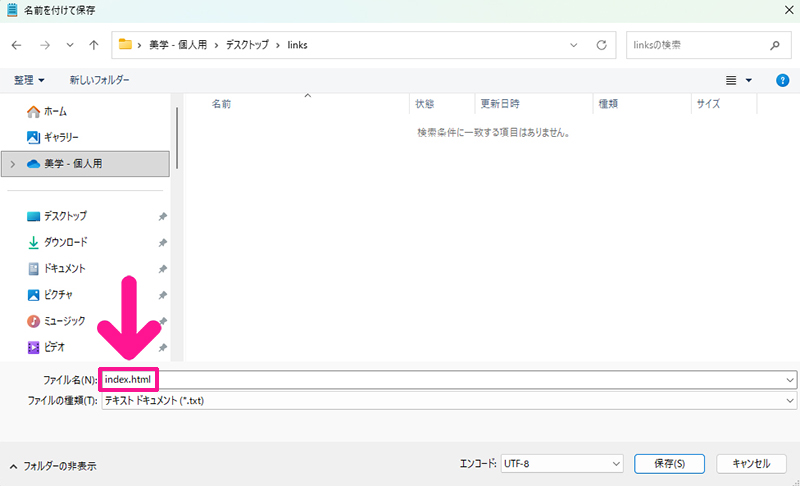Viewport: 800px width, 486px height.
Task: Click the refresh folder icon
Action: 601,45
